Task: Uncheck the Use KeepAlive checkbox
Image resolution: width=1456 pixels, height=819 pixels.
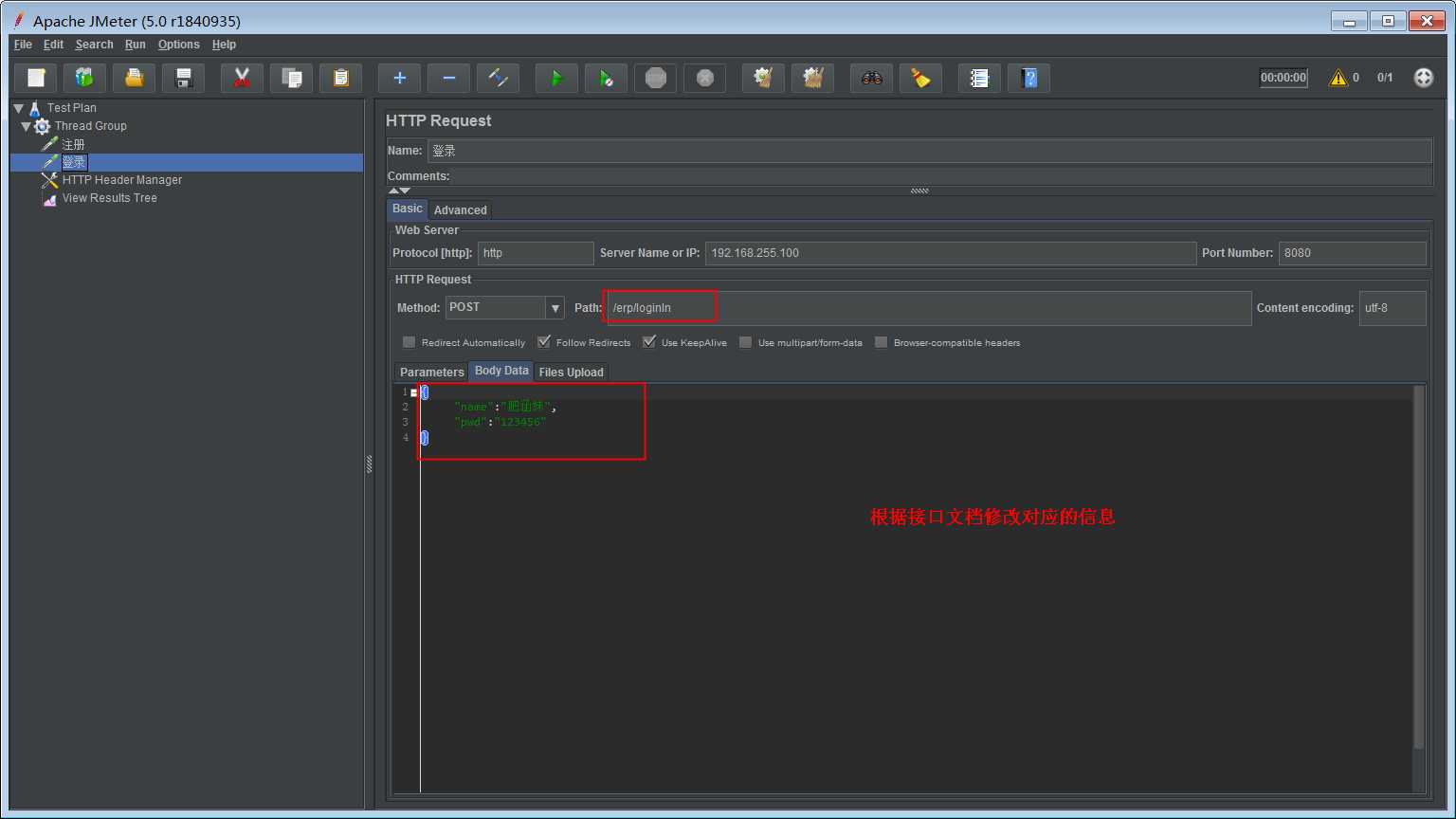Action: coord(649,342)
